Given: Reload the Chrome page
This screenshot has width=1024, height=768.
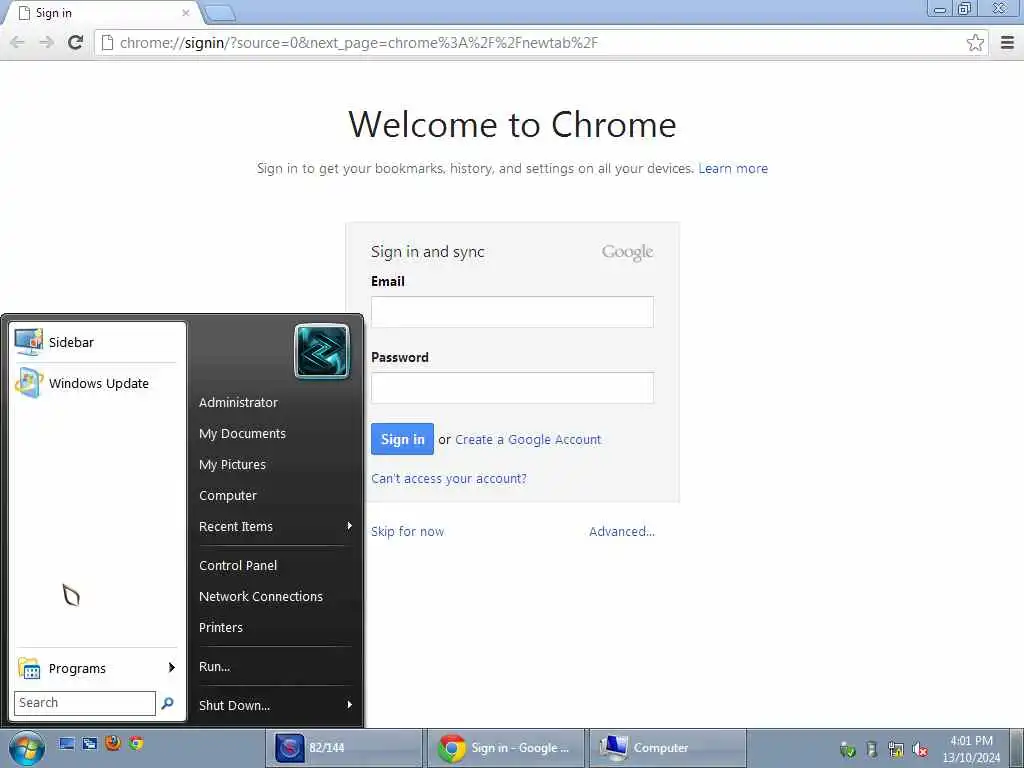Looking at the screenshot, I should pyautogui.click(x=76, y=42).
